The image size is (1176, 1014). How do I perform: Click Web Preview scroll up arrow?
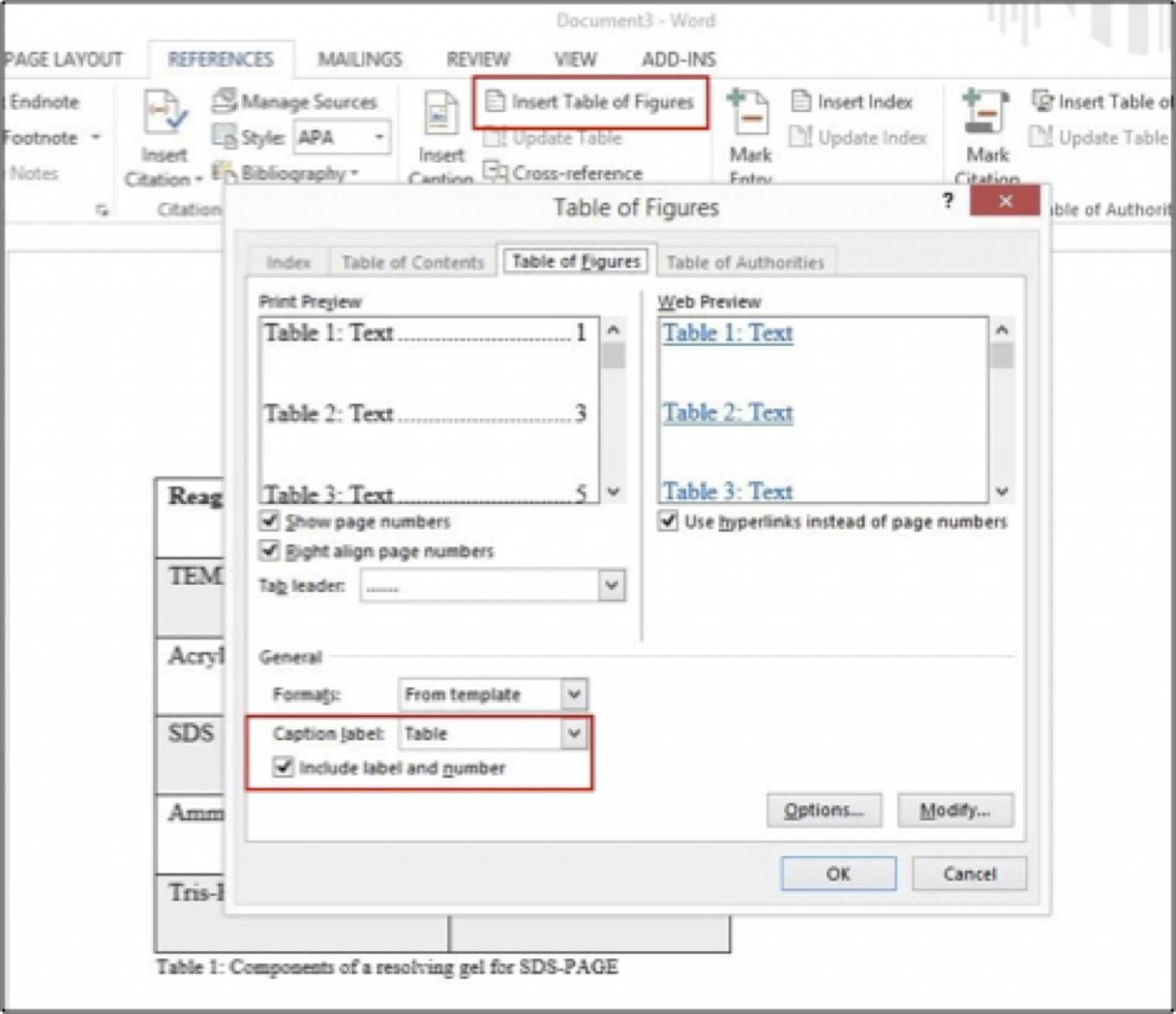point(1002,331)
